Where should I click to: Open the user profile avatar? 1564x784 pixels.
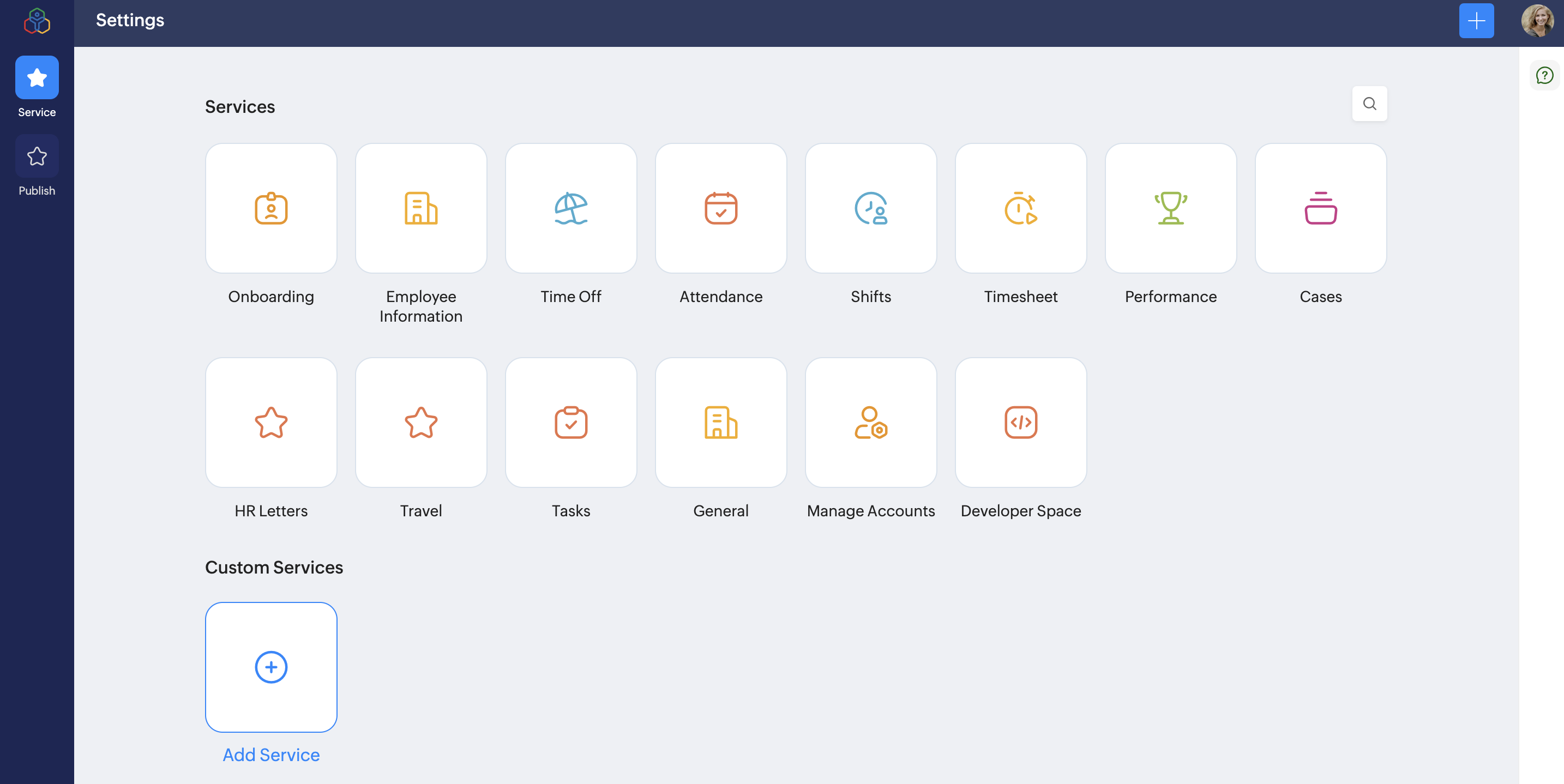pyautogui.click(x=1537, y=21)
